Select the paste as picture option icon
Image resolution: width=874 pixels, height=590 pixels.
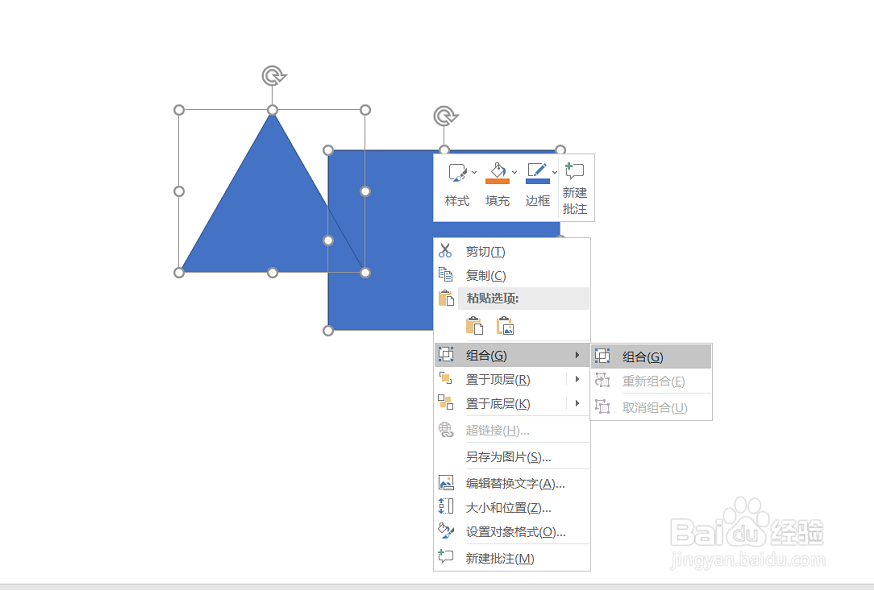(505, 326)
